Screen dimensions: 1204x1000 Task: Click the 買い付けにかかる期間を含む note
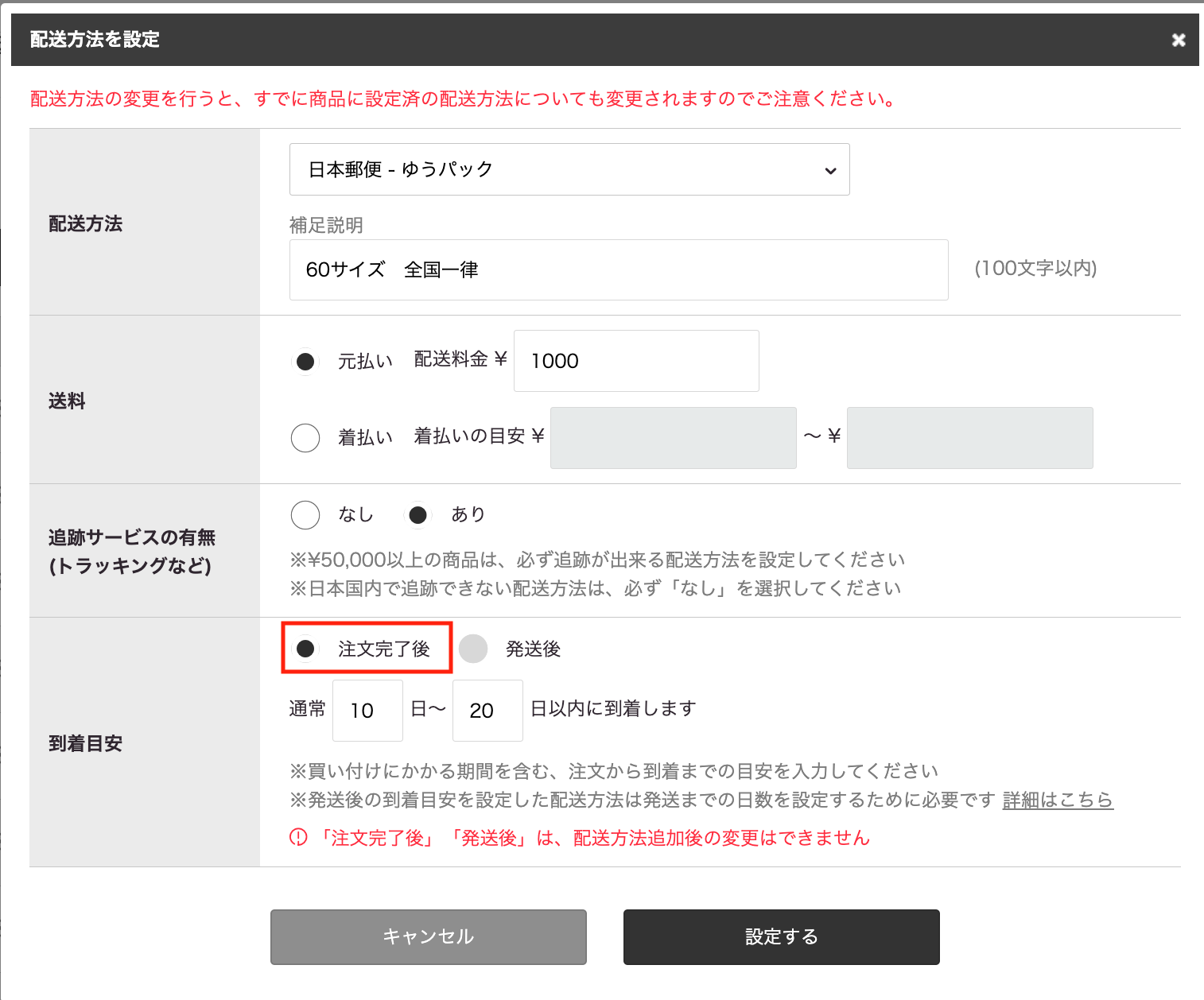pyautogui.click(x=614, y=771)
